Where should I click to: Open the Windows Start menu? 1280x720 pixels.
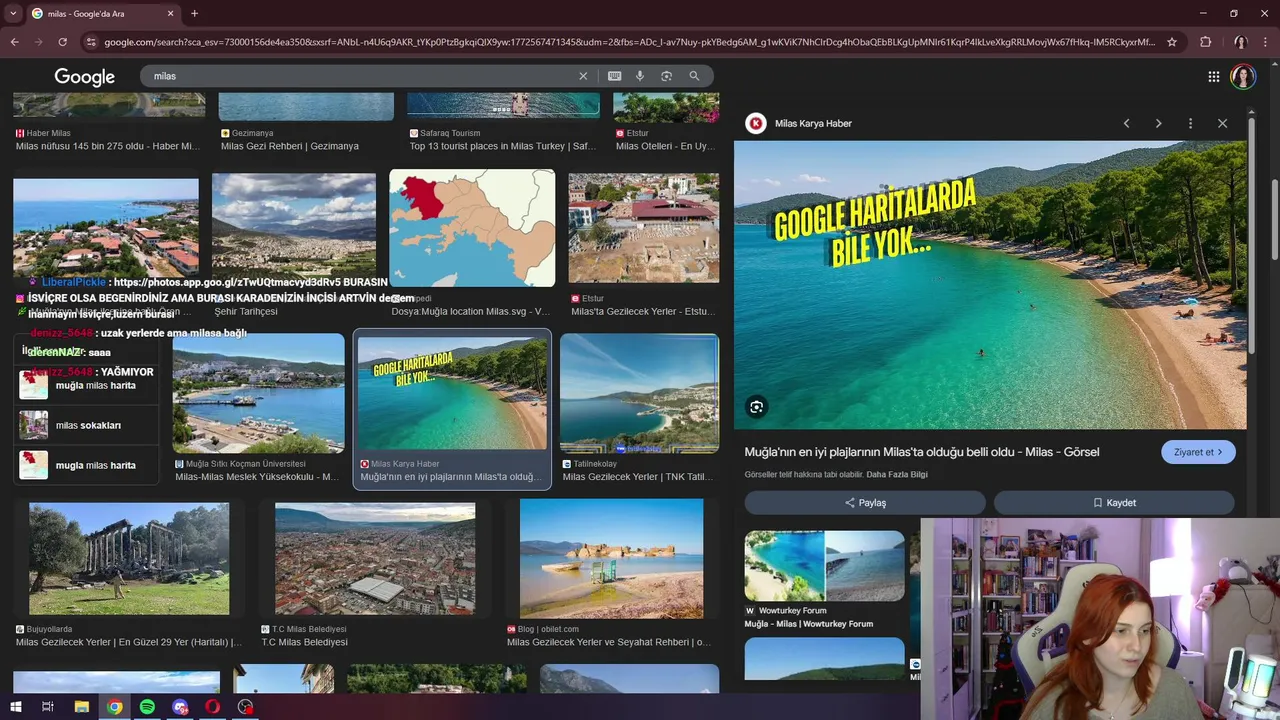tap(15, 707)
